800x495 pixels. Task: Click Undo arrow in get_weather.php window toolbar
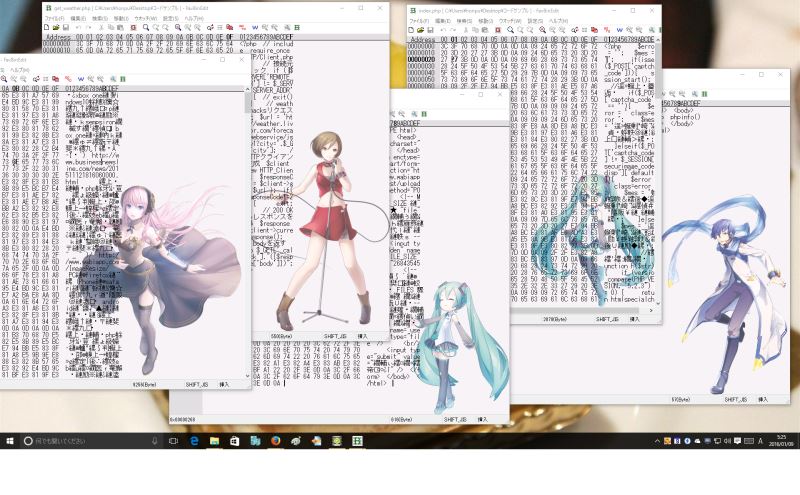pyautogui.click(x=79, y=28)
